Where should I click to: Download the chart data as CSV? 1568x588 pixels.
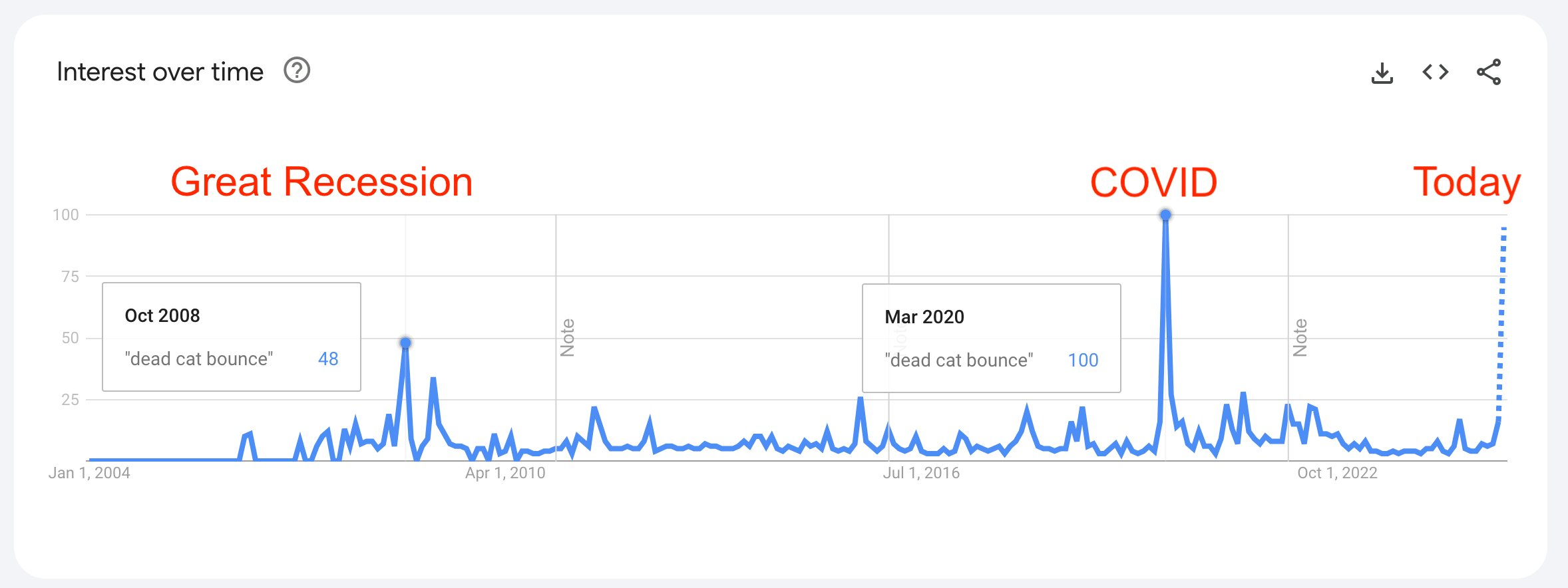tap(1382, 73)
